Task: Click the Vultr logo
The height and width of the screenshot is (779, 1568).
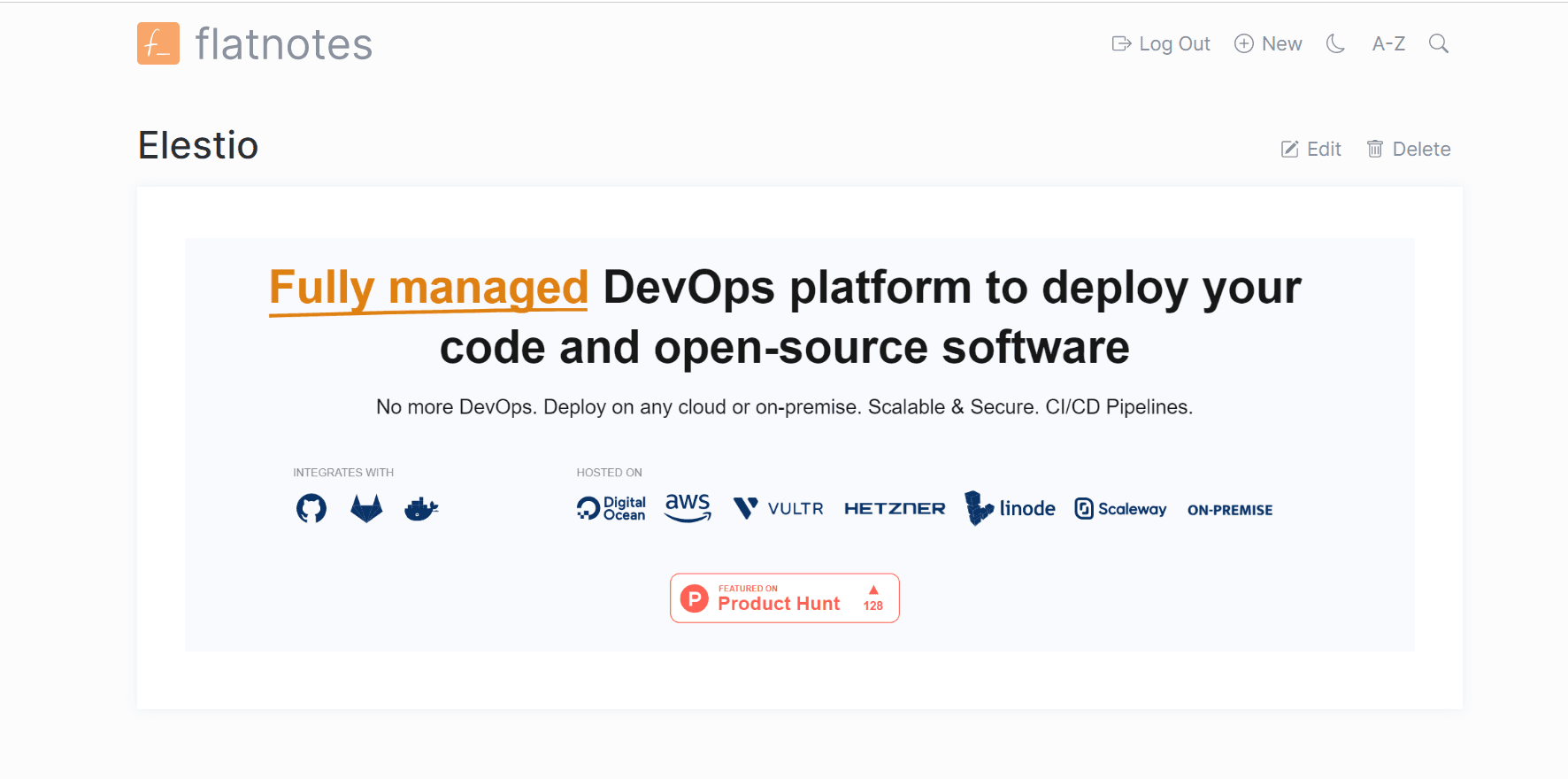Action: pos(779,508)
